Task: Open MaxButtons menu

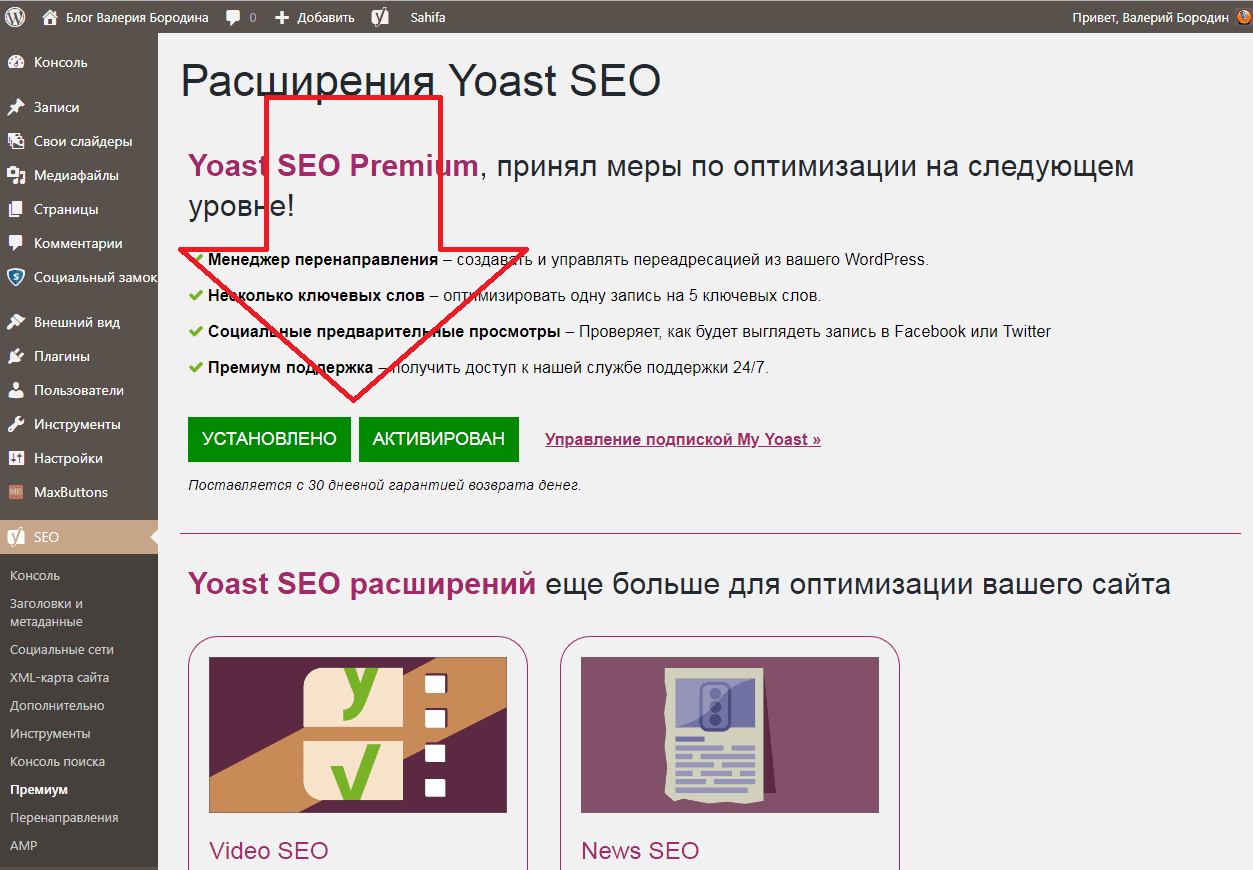Action: pos(71,492)
